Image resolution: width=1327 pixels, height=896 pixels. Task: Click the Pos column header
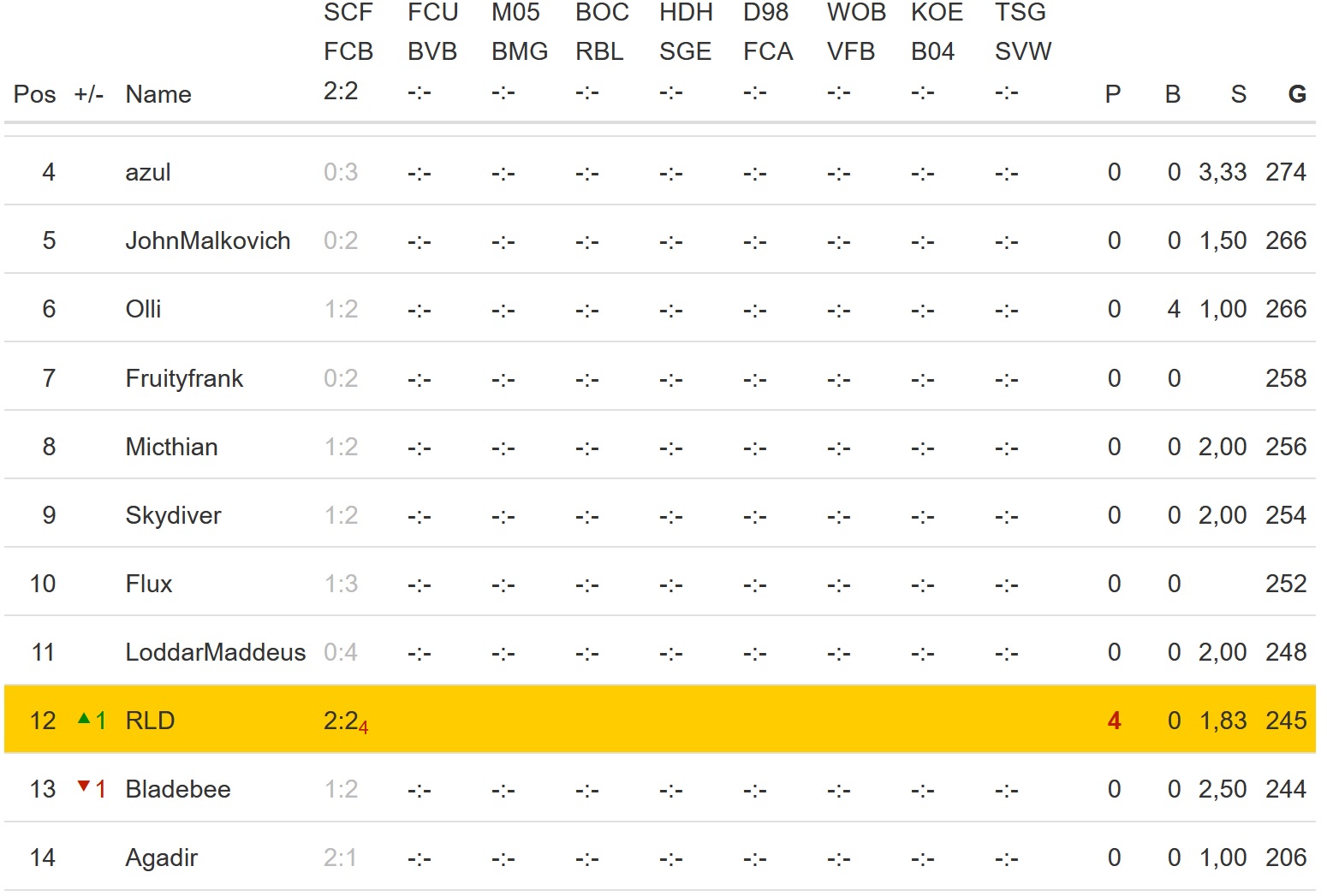[x=35, y=94]
